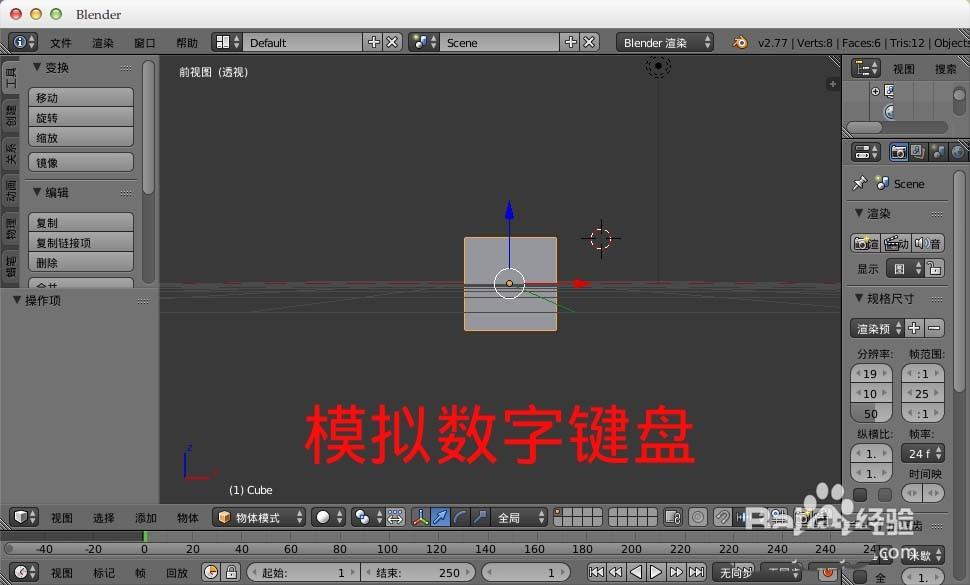
Task: Open the Default screen layout dropdown
Action: tap(300, 42)
